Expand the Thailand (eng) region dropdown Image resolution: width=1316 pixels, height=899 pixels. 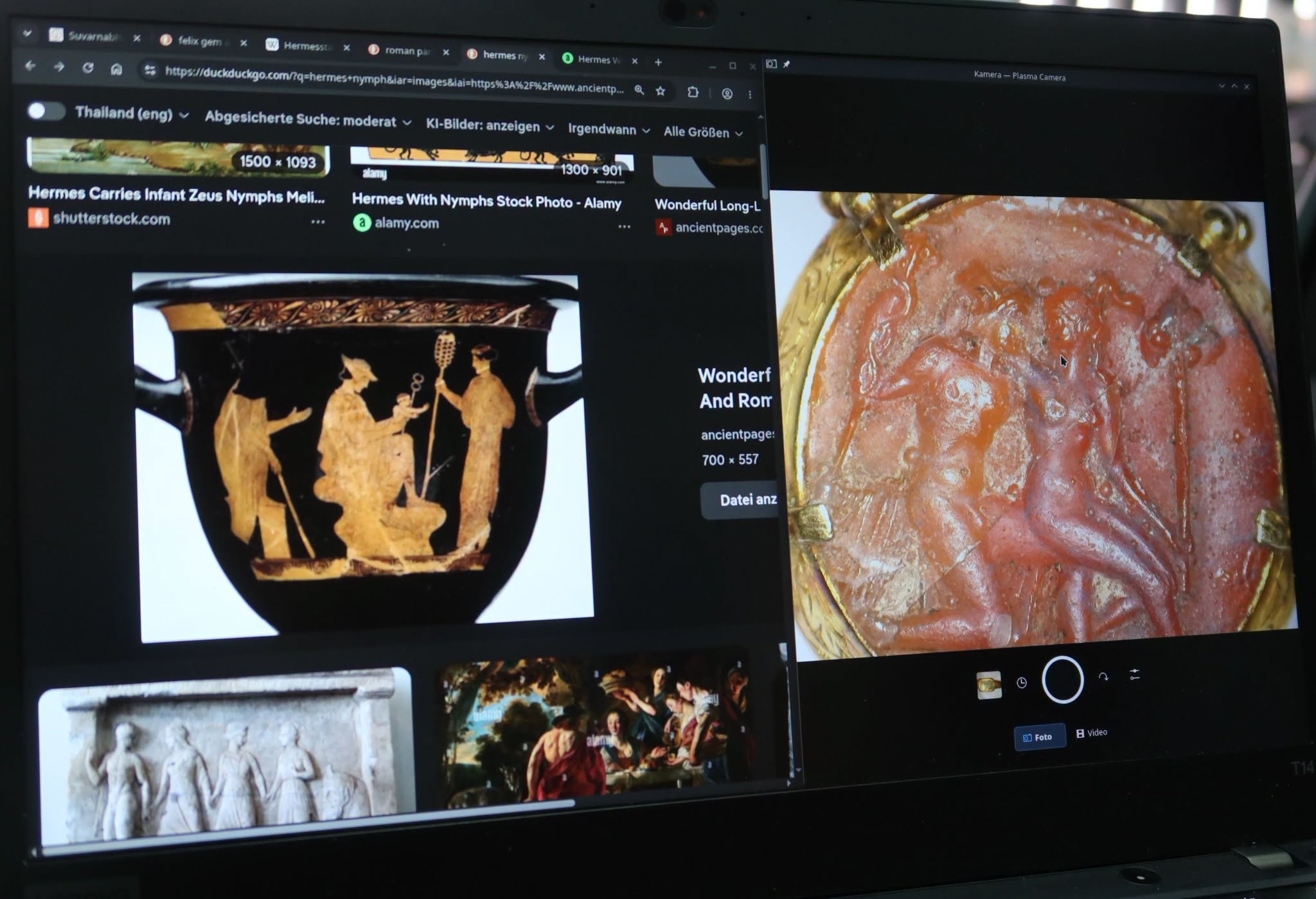(x=132, y=114)
